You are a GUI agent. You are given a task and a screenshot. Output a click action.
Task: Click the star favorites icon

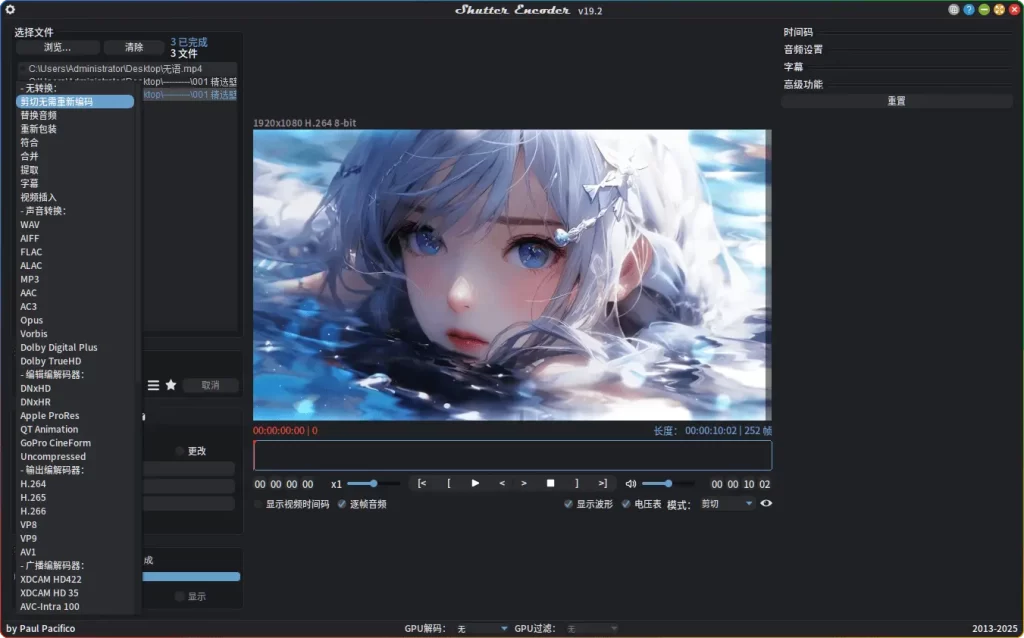pyautogui.click(x=171, y=385)
